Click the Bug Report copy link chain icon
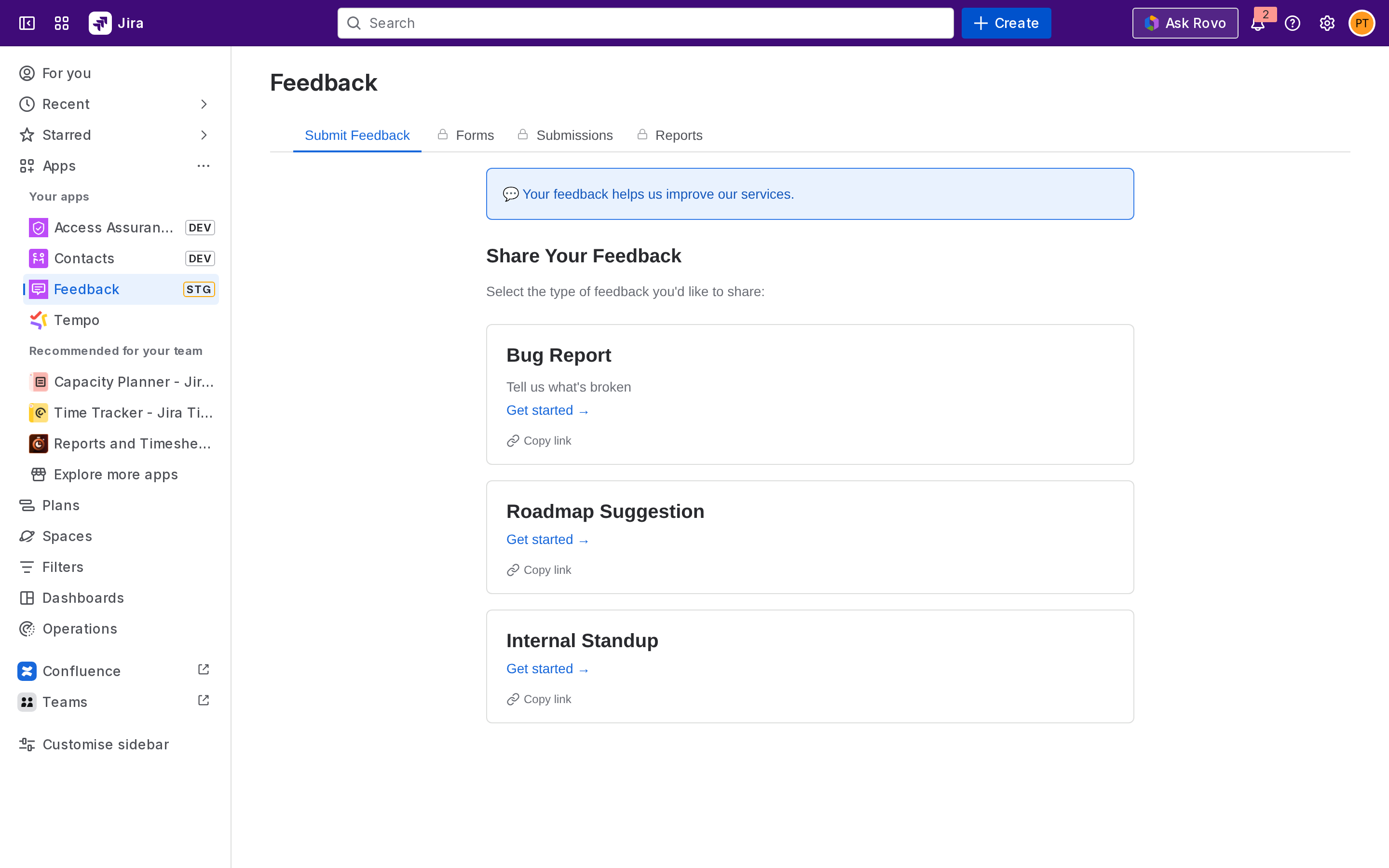Viewport: 1389px width, 868px height. pyautogui.click(x=513, y=441)
